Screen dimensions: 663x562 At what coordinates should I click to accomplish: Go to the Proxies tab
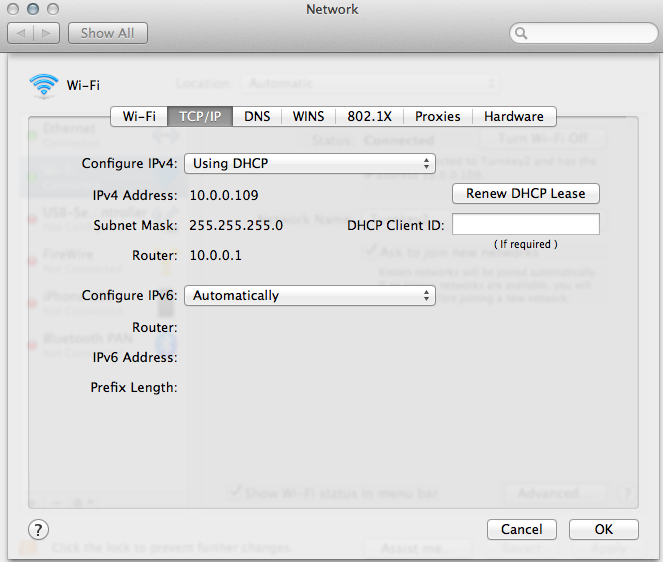coord(438,116)
